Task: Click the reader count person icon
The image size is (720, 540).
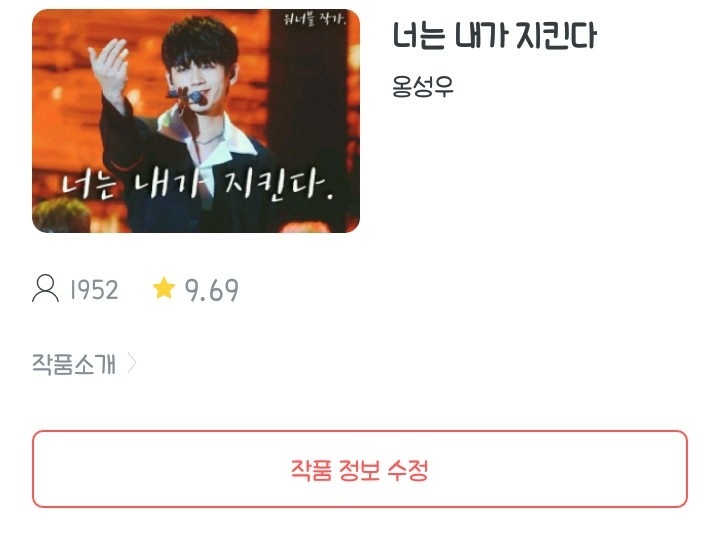Action: [45, 288]
